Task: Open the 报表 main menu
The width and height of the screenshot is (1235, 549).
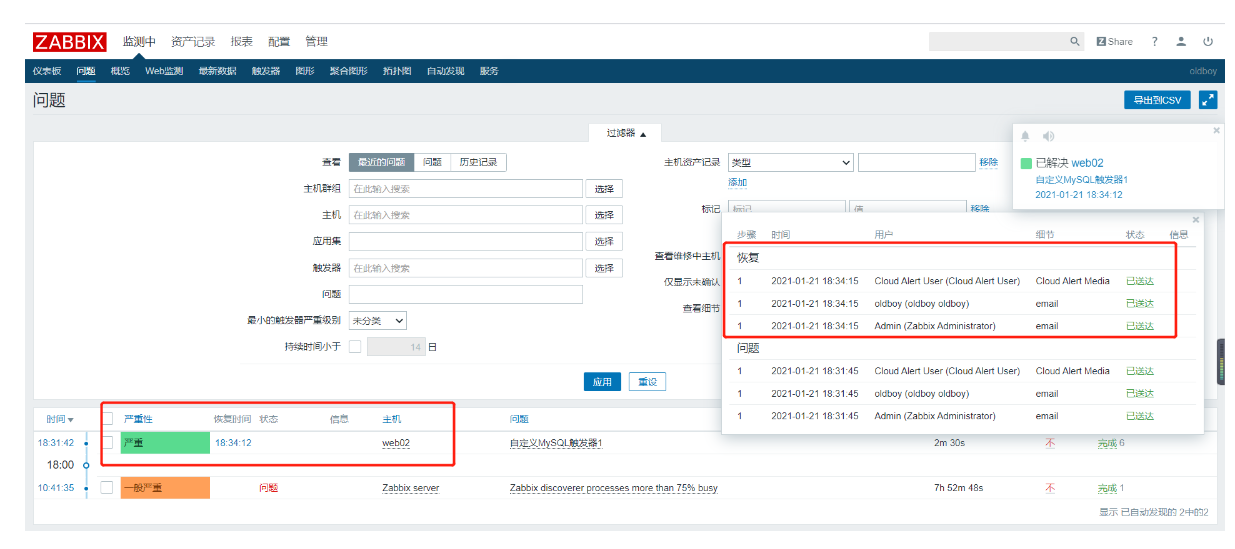Action: click(241, 42)
